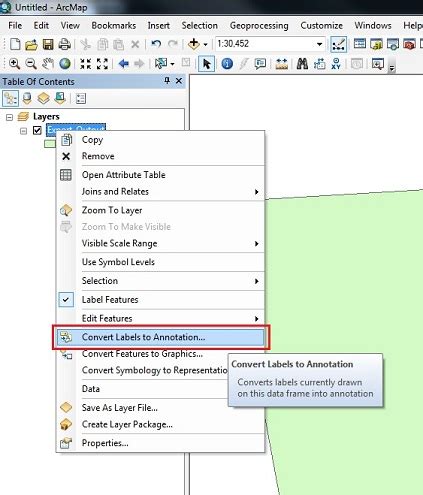Choose Copy in the context menu
423x495 pixels.
pyautogui.click(x=161, y=139)
